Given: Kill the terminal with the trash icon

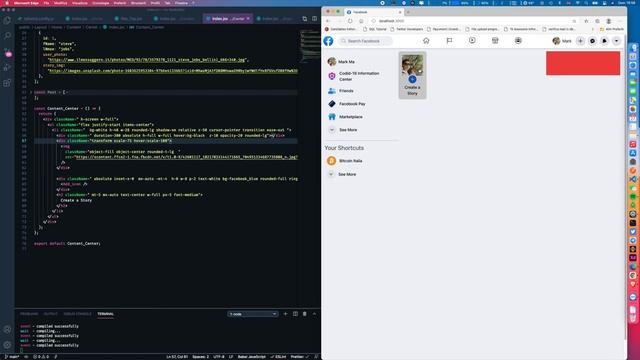Looking at the screenshot, I should (304, 314).
